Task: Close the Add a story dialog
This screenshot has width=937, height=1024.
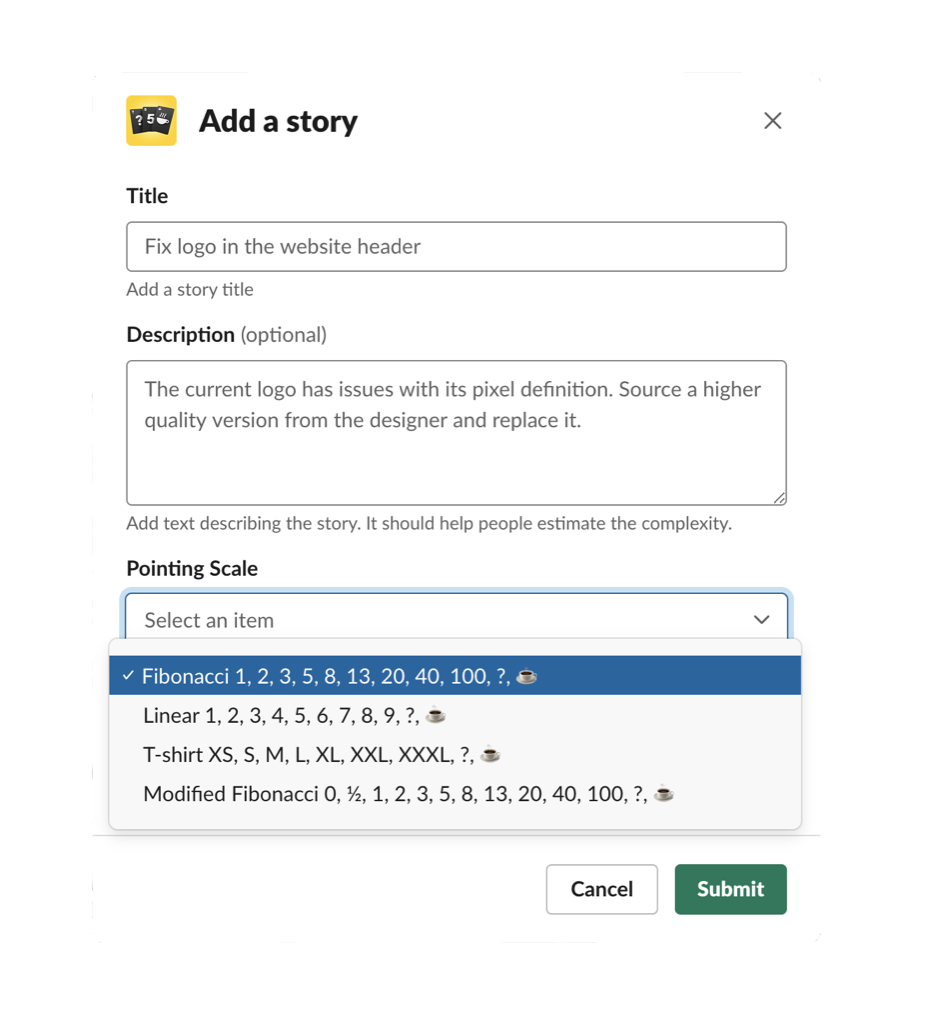Action: (x=772, y=121)
